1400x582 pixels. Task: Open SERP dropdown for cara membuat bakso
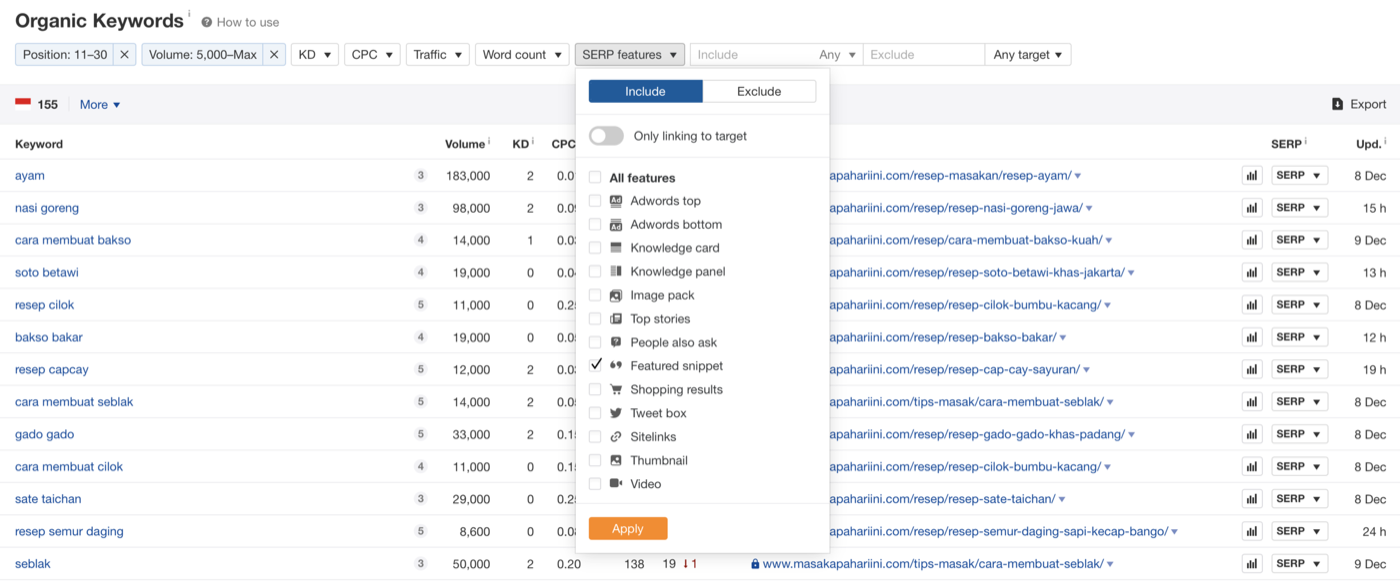pos(1299,240)
